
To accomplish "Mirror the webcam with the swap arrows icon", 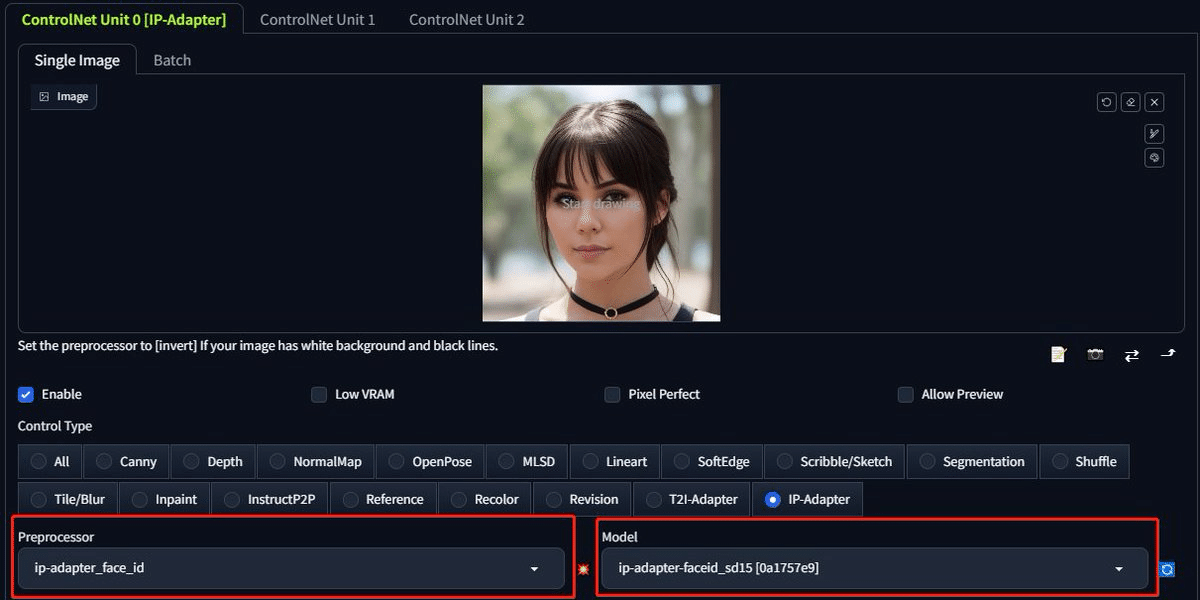I will click(1131, 353).
